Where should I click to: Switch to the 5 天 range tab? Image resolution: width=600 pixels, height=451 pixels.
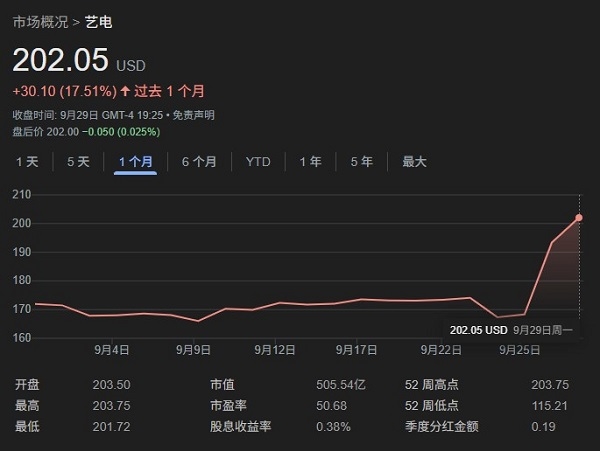tap(78, 161)
